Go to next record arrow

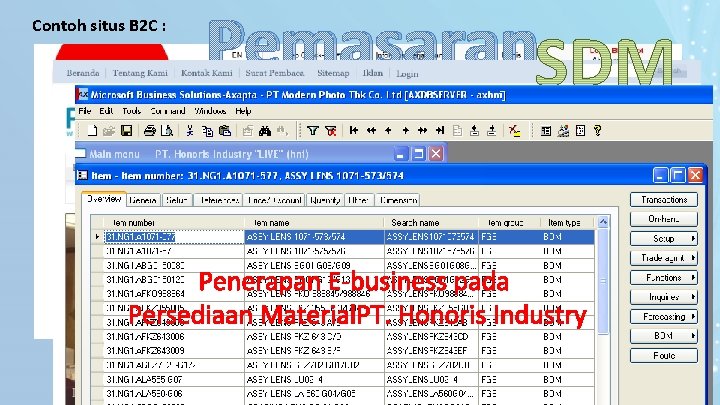pos(405,131)
